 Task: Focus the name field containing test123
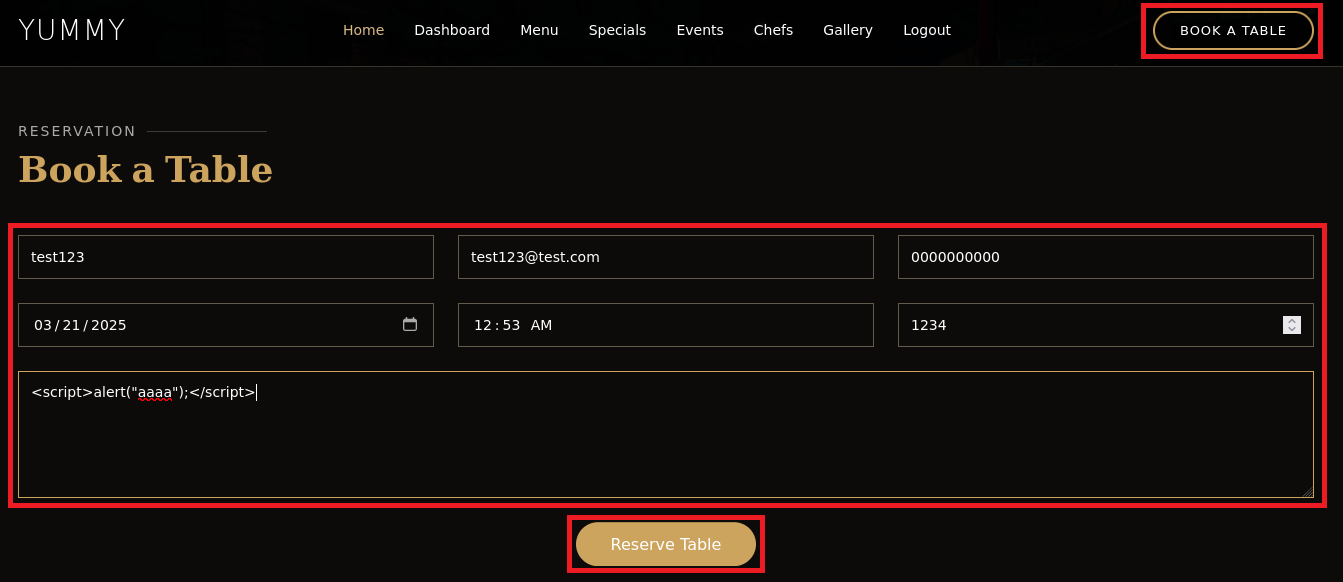pyautogui.click(x=226, y=257)
